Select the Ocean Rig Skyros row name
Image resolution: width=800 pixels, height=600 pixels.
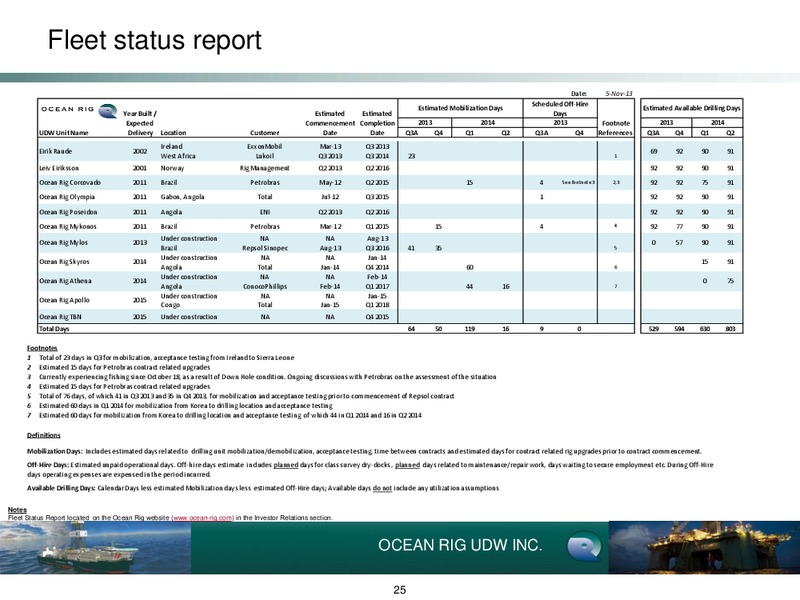pos(64,262)
